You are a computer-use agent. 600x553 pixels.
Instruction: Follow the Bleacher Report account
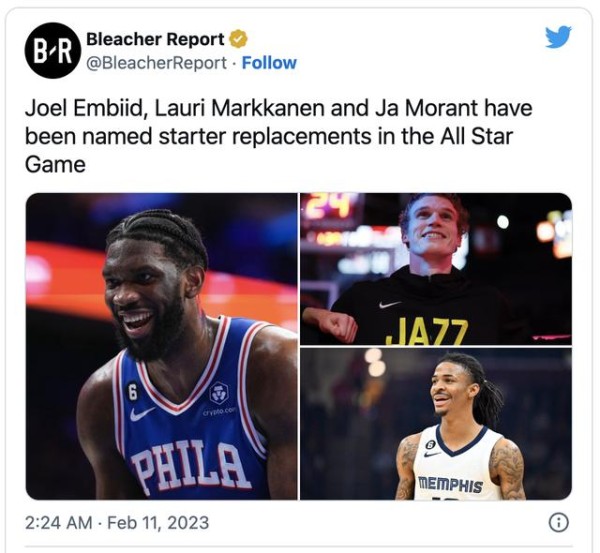[269, 63]
